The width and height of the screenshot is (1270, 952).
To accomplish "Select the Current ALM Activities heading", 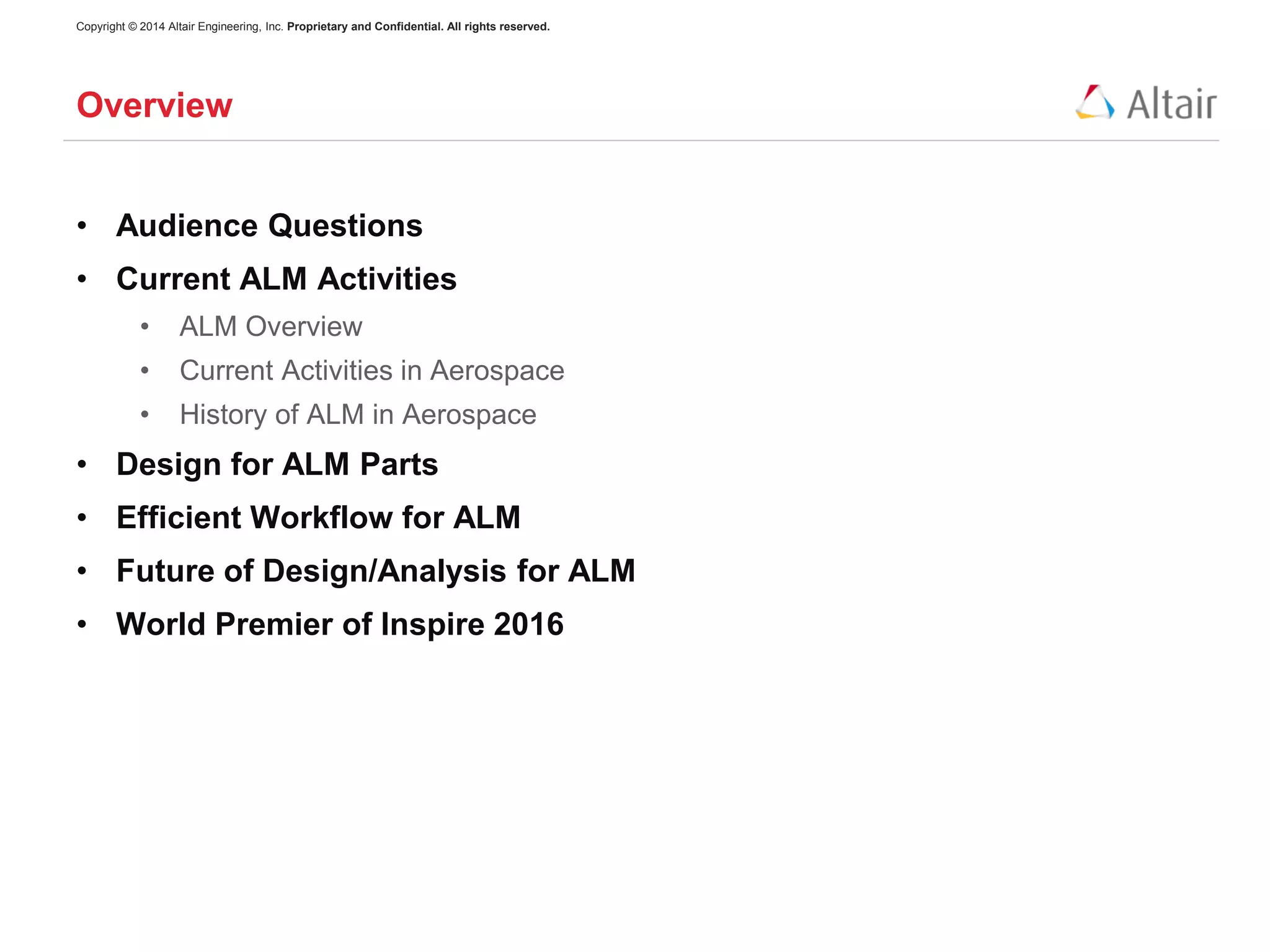I will pos(286,279).
